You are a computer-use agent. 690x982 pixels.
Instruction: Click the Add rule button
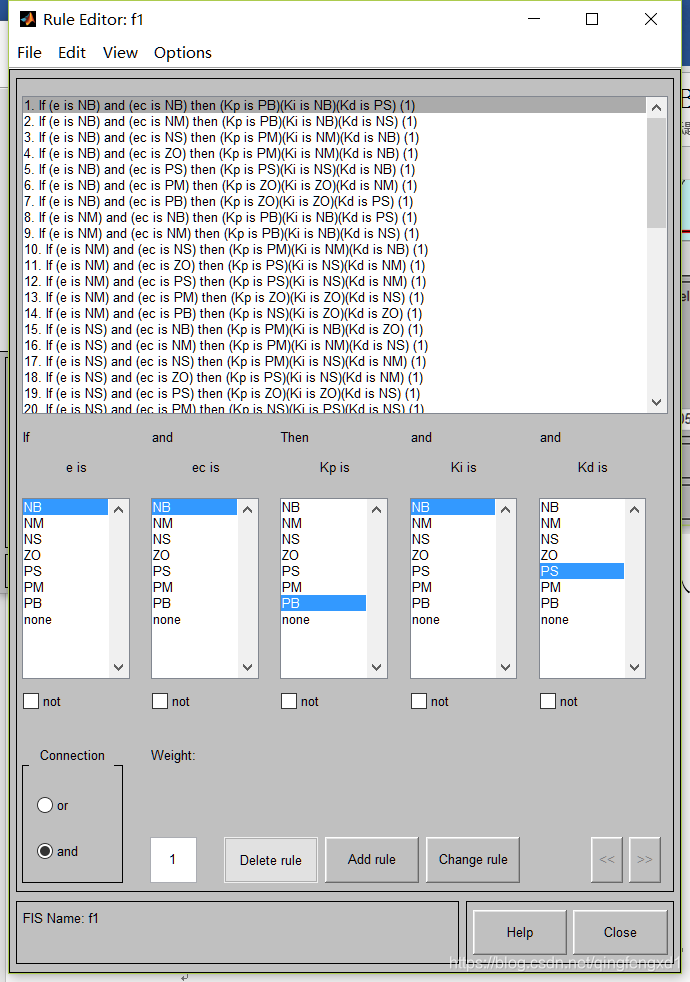(x=372, y=860)
